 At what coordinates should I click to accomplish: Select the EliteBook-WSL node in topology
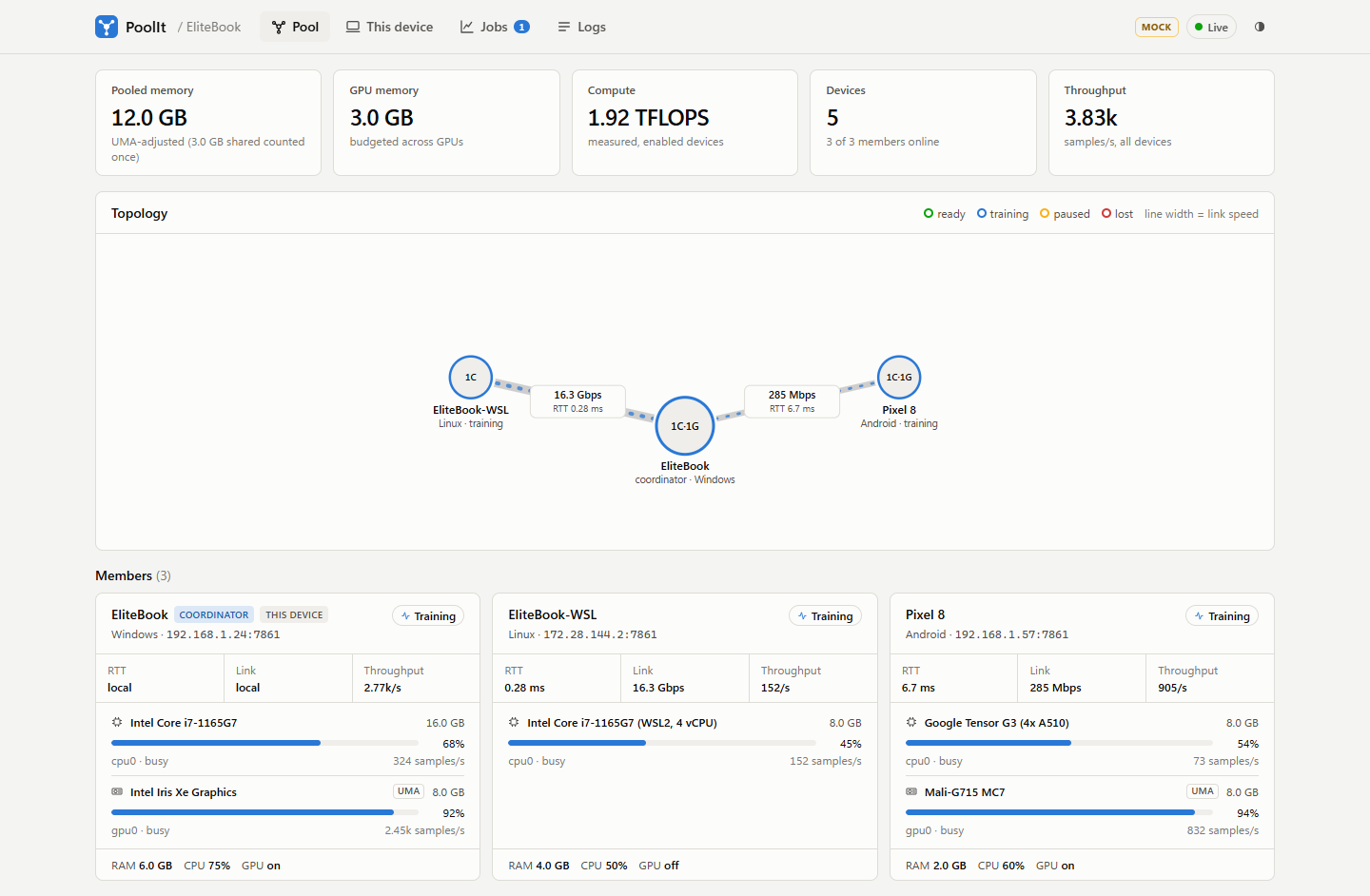click(x=471, y=378)
